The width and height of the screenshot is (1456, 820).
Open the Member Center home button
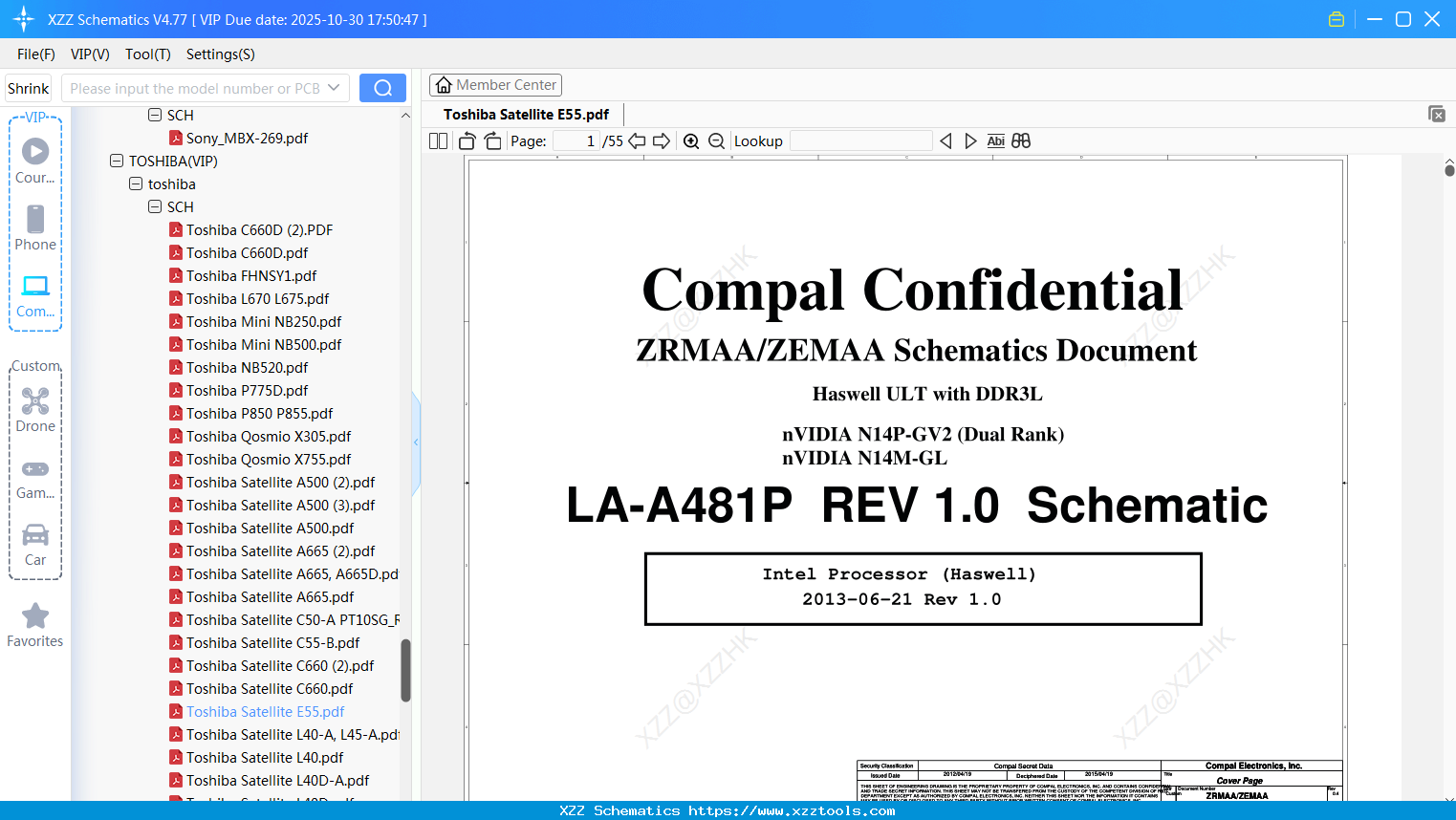[x=495, y=85]
